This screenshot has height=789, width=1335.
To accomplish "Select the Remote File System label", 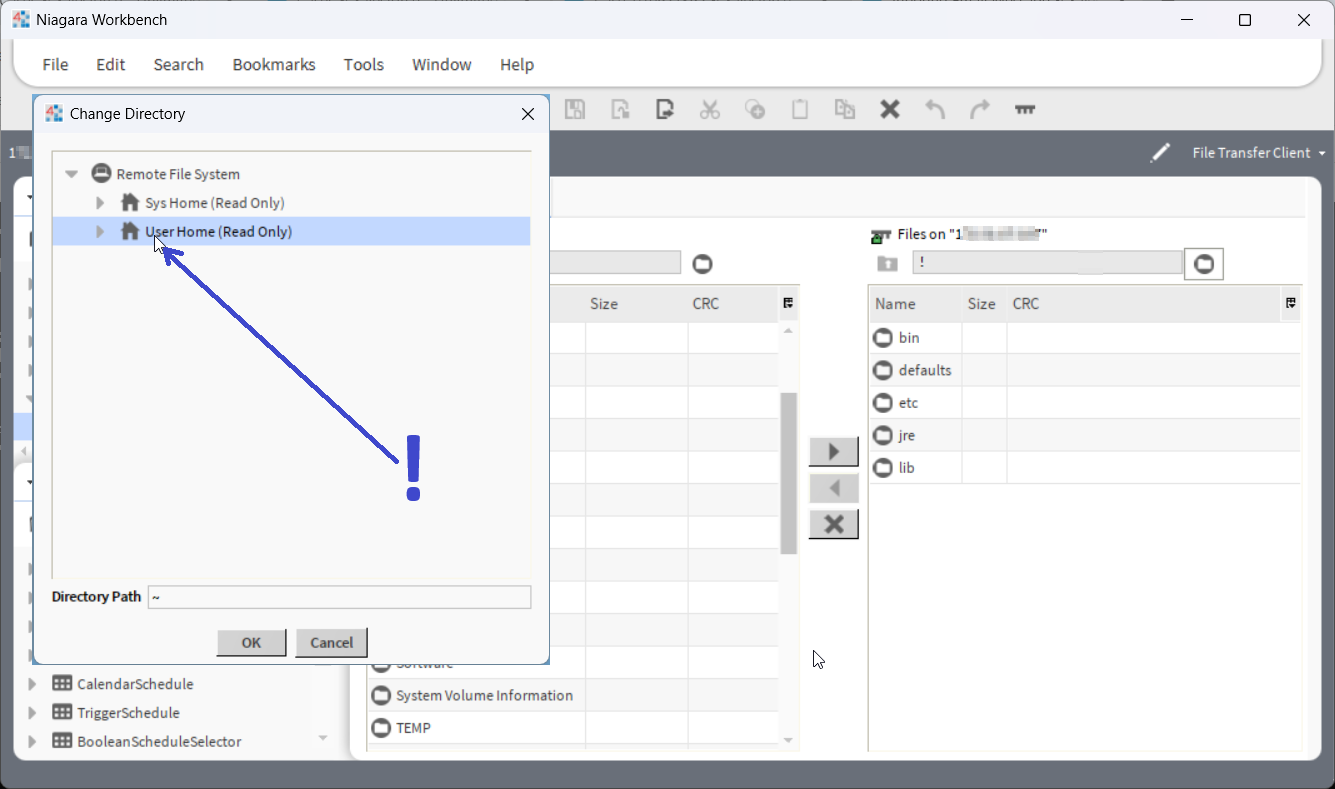I will coord(178,174).
